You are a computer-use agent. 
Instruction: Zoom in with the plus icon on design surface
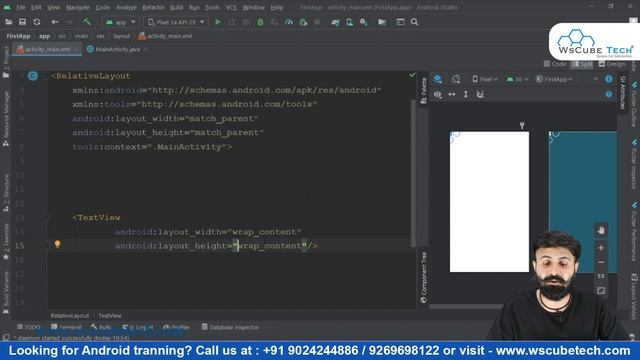(x=601, y=248)
